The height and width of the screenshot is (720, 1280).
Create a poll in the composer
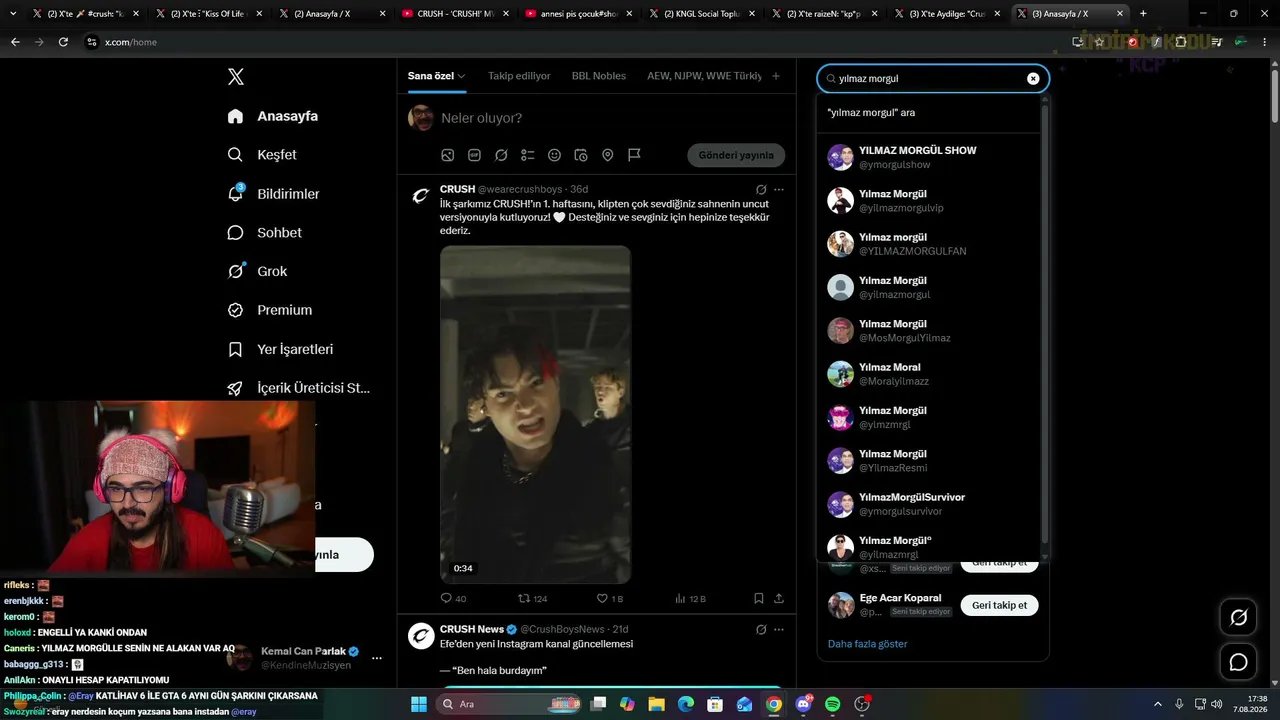[x=528, y=155]
